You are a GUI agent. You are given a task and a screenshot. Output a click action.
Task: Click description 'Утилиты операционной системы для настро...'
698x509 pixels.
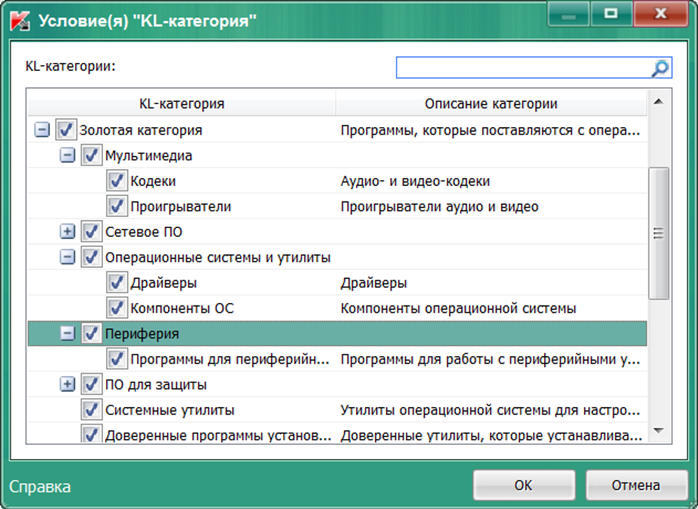(x=490, y=410)
